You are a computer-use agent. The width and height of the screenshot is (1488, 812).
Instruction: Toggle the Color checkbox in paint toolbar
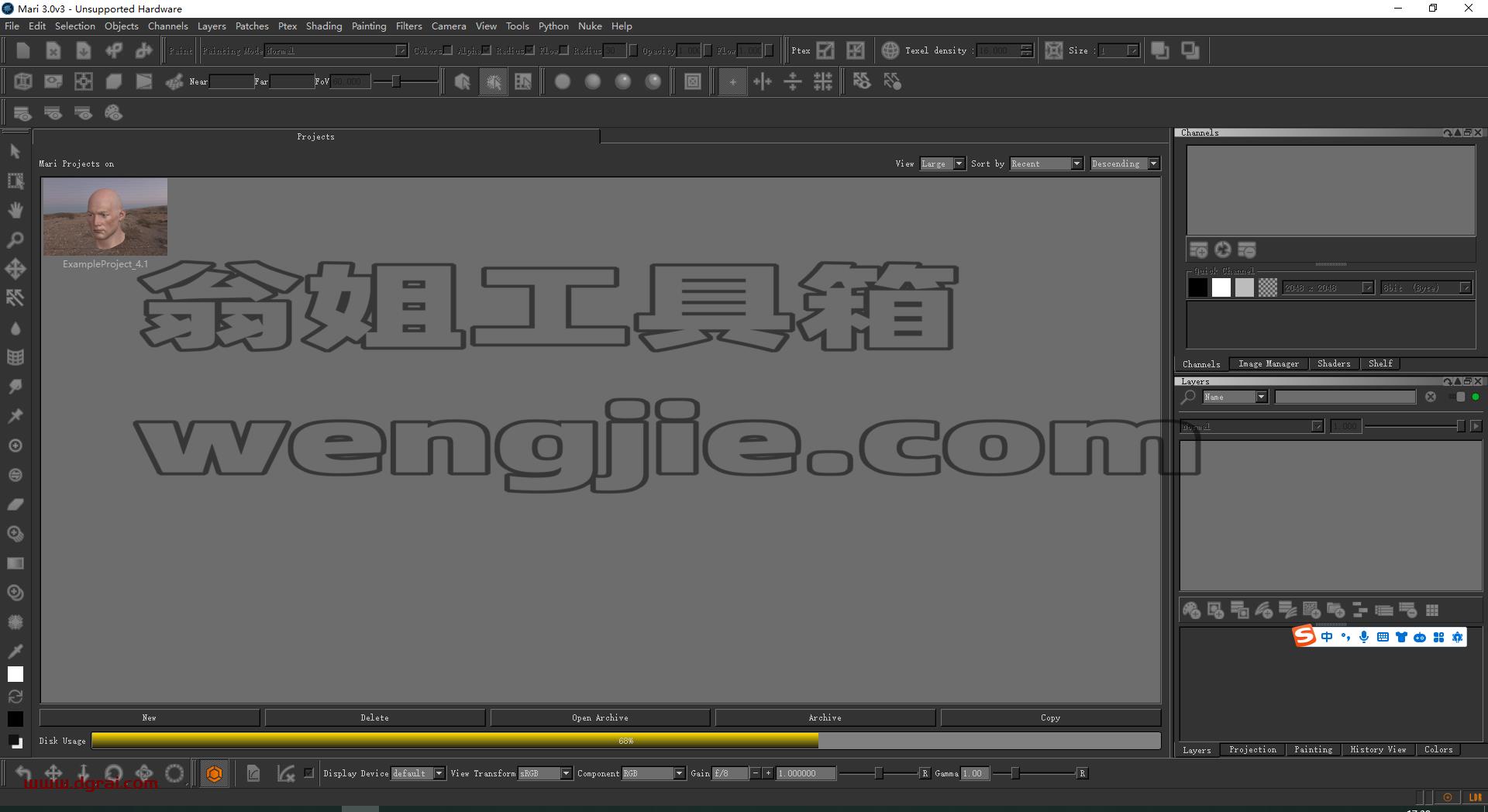(x=448, y=50)
